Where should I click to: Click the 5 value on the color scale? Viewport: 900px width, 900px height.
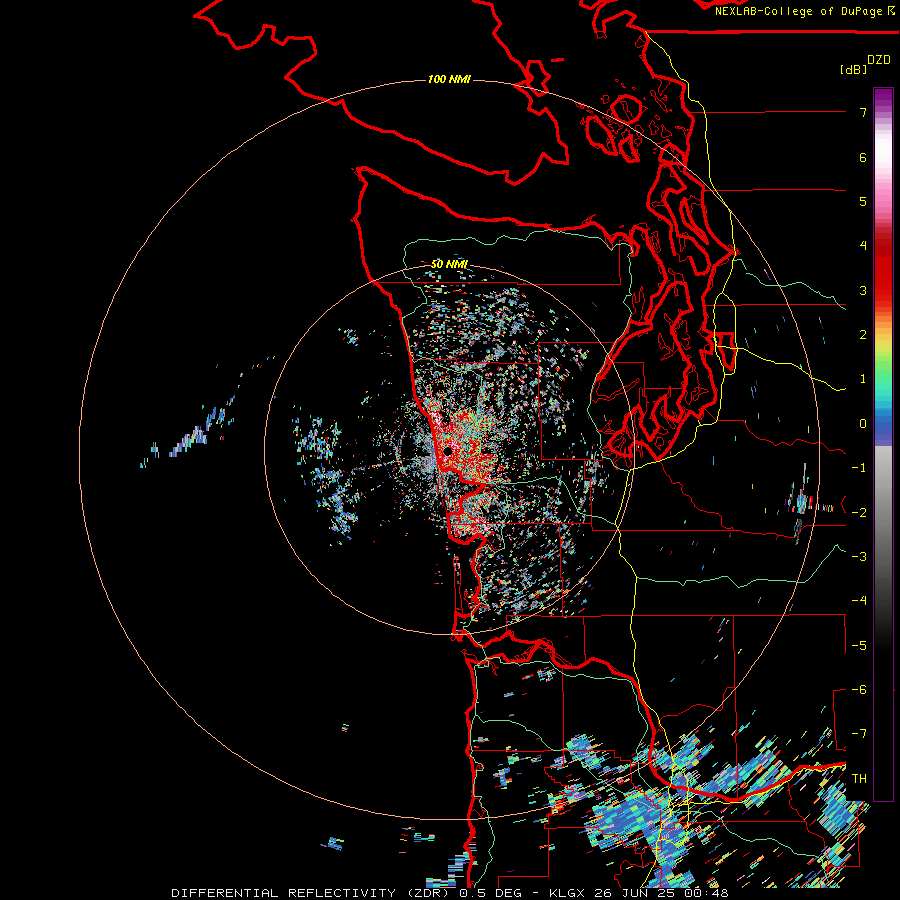[863, 201]
